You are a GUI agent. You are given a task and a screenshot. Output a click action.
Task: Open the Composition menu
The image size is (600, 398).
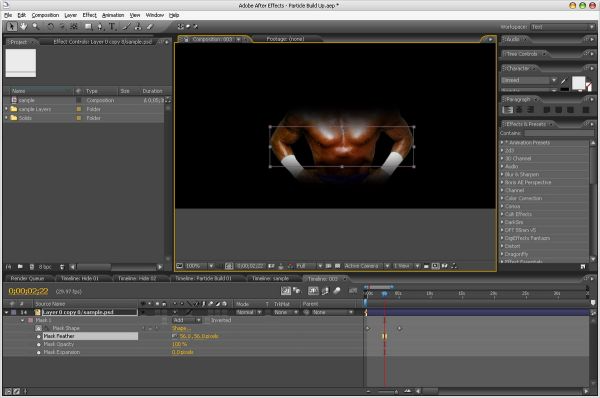tap(45, 15)
